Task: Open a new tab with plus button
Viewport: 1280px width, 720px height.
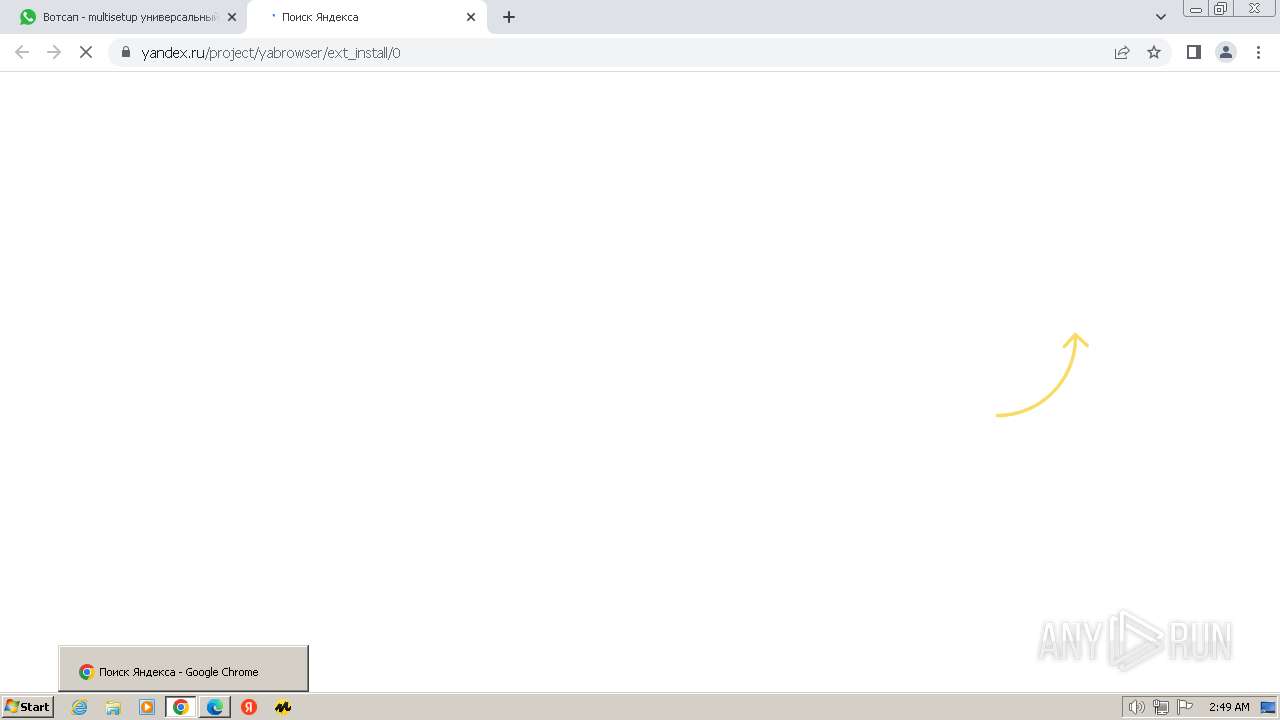Action: (509, 17)
